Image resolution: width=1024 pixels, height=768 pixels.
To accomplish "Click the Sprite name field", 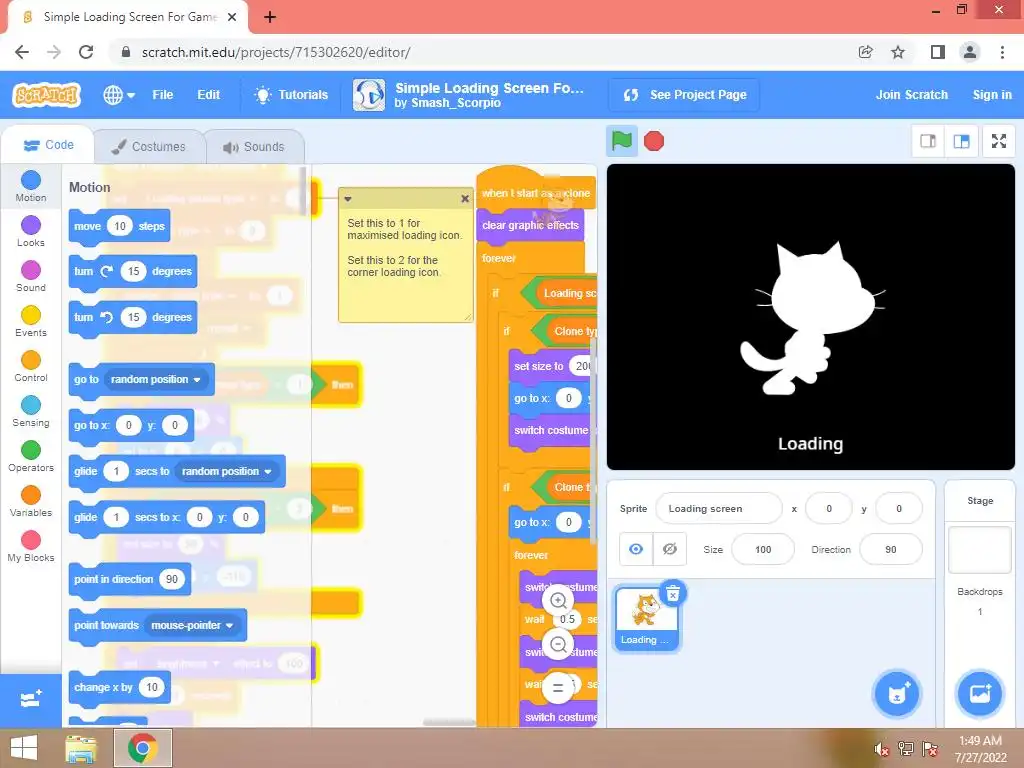I will click(718, 509).
